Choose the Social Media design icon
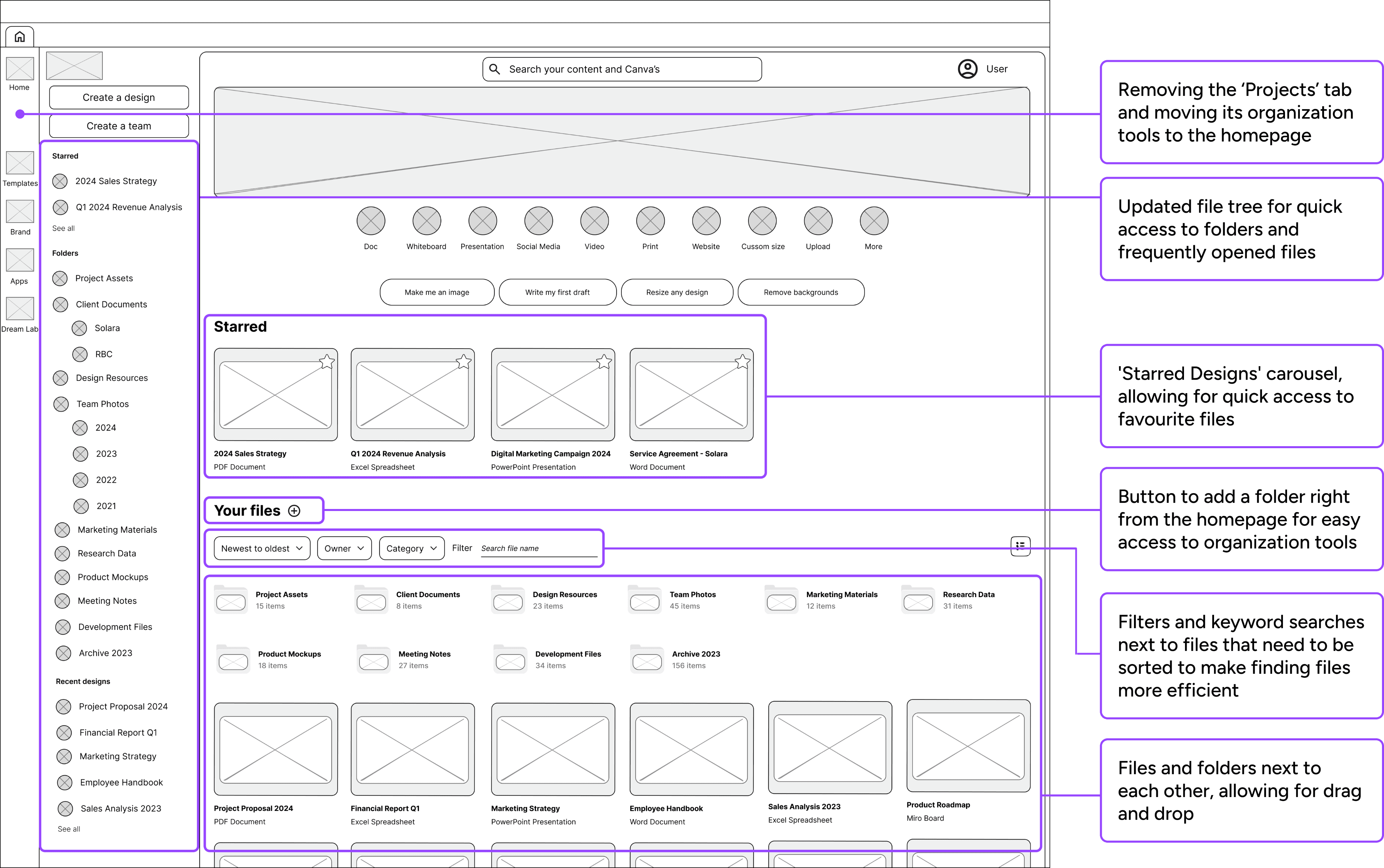Viewport: 1384px width, 868px height. [x=539, y=221]
